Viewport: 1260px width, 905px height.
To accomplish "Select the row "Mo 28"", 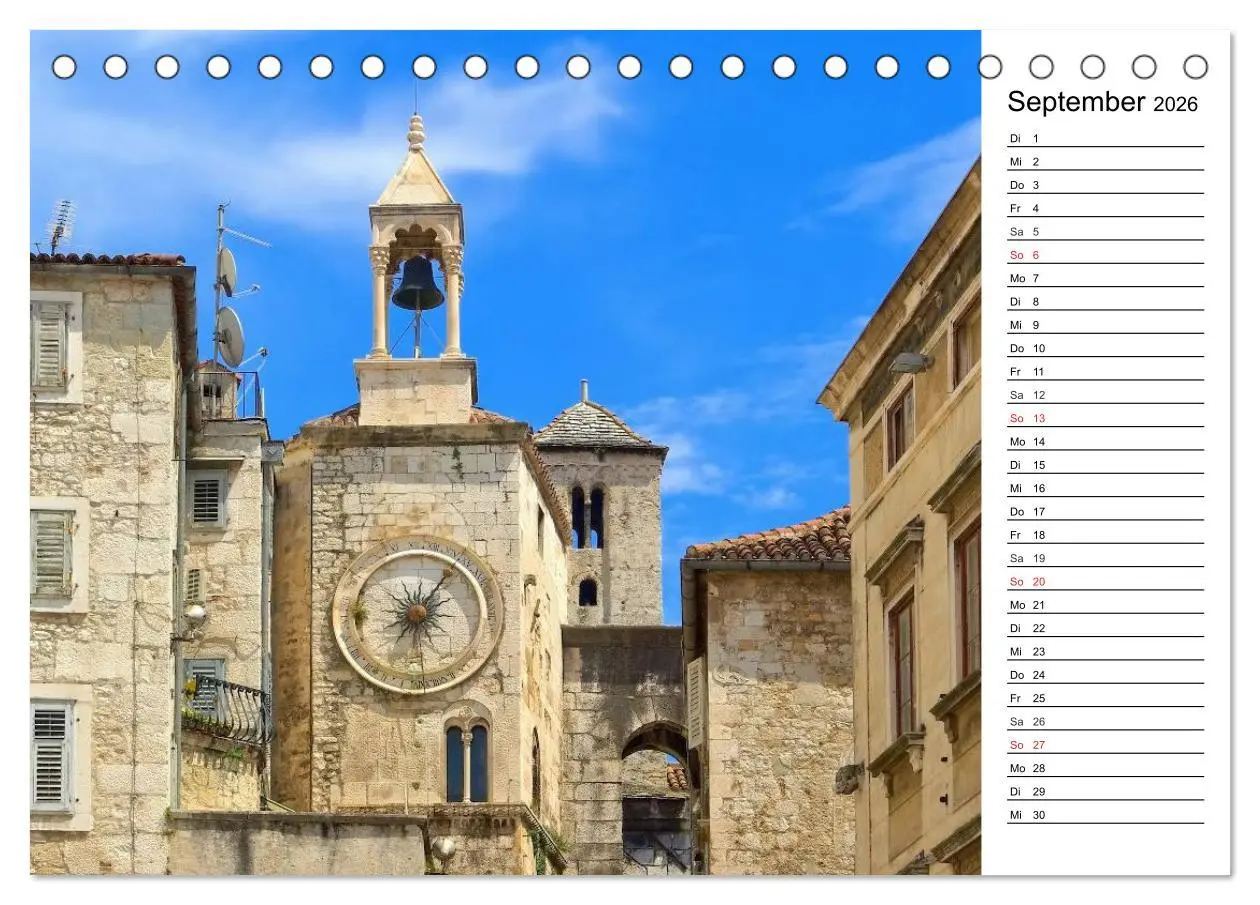I will [1105, 768].
